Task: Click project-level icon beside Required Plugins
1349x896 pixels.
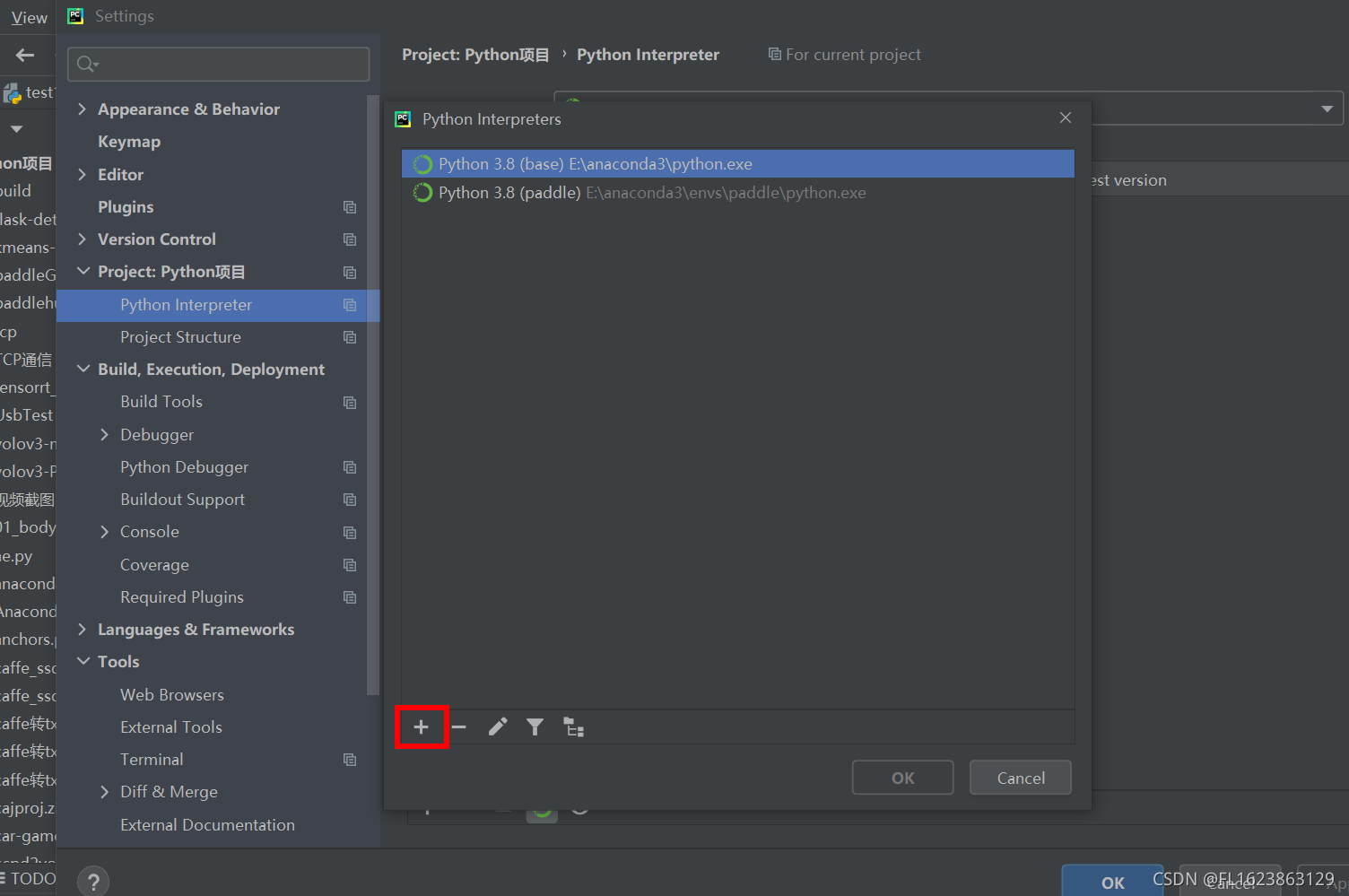Action: click(x=350, y=597)
